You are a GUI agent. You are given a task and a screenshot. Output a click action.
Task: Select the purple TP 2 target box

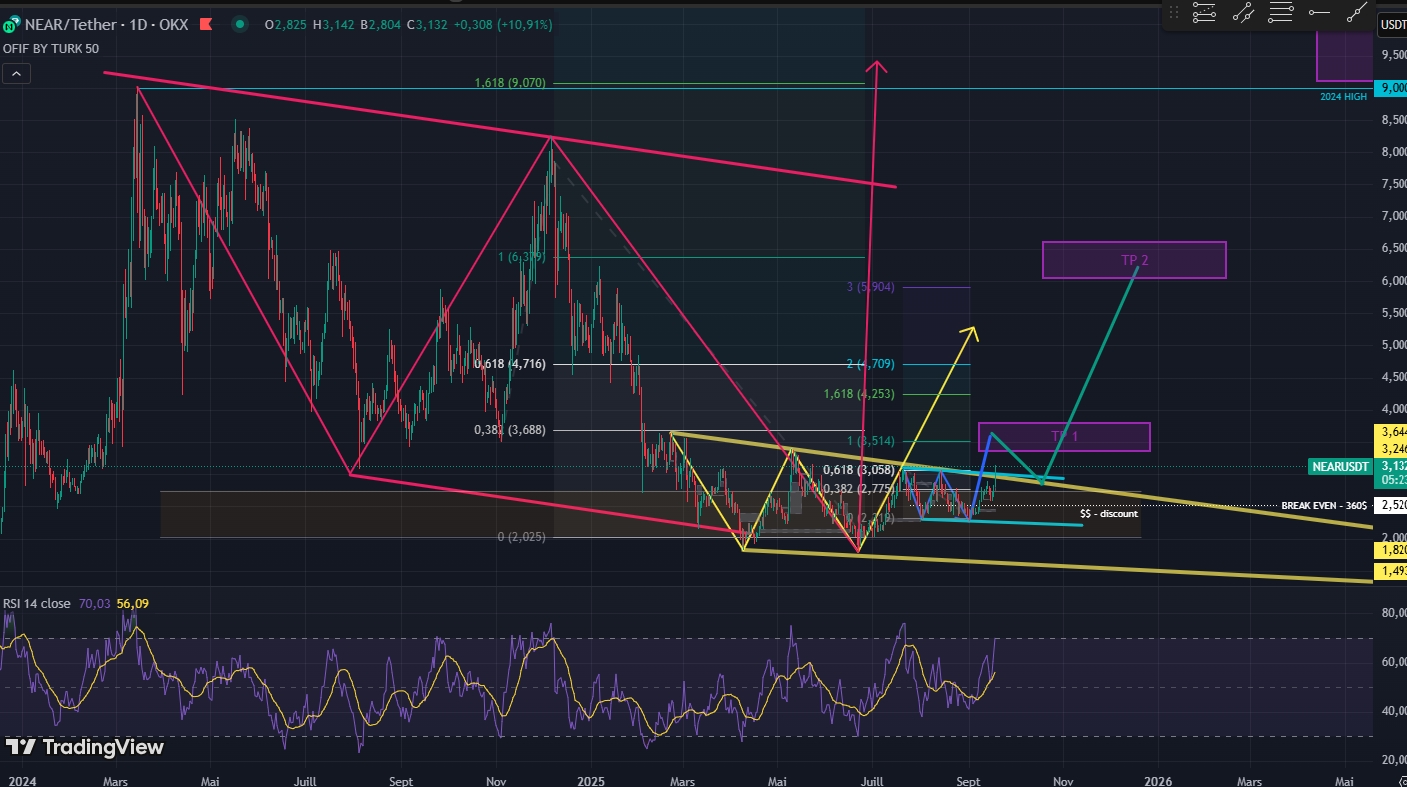coord(1133,260)
